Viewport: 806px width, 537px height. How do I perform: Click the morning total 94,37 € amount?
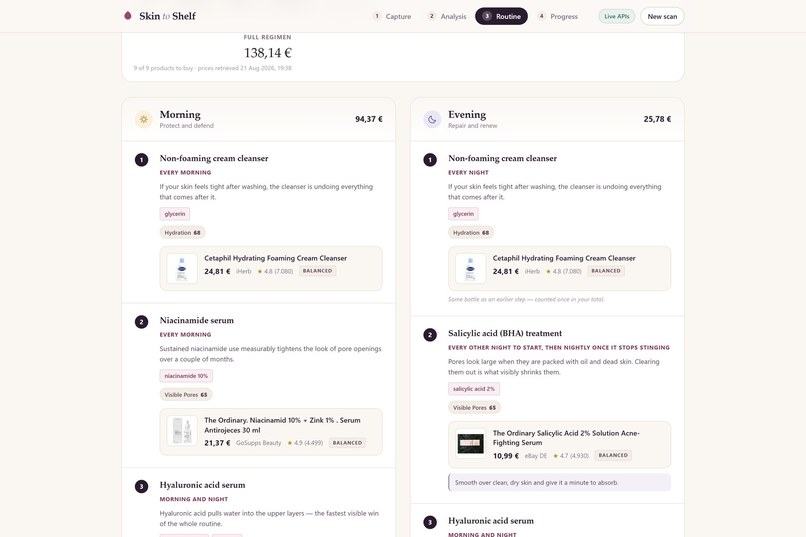369,119
